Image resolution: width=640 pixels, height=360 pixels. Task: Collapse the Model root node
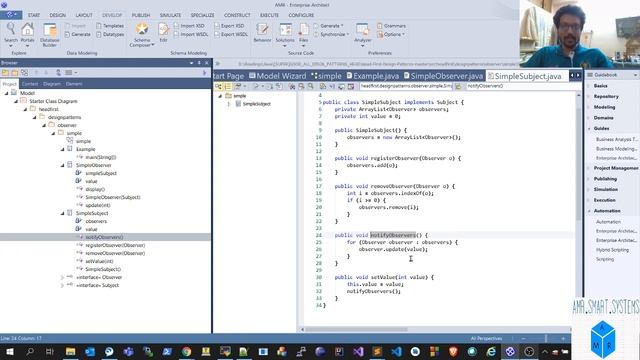point(6,93)
